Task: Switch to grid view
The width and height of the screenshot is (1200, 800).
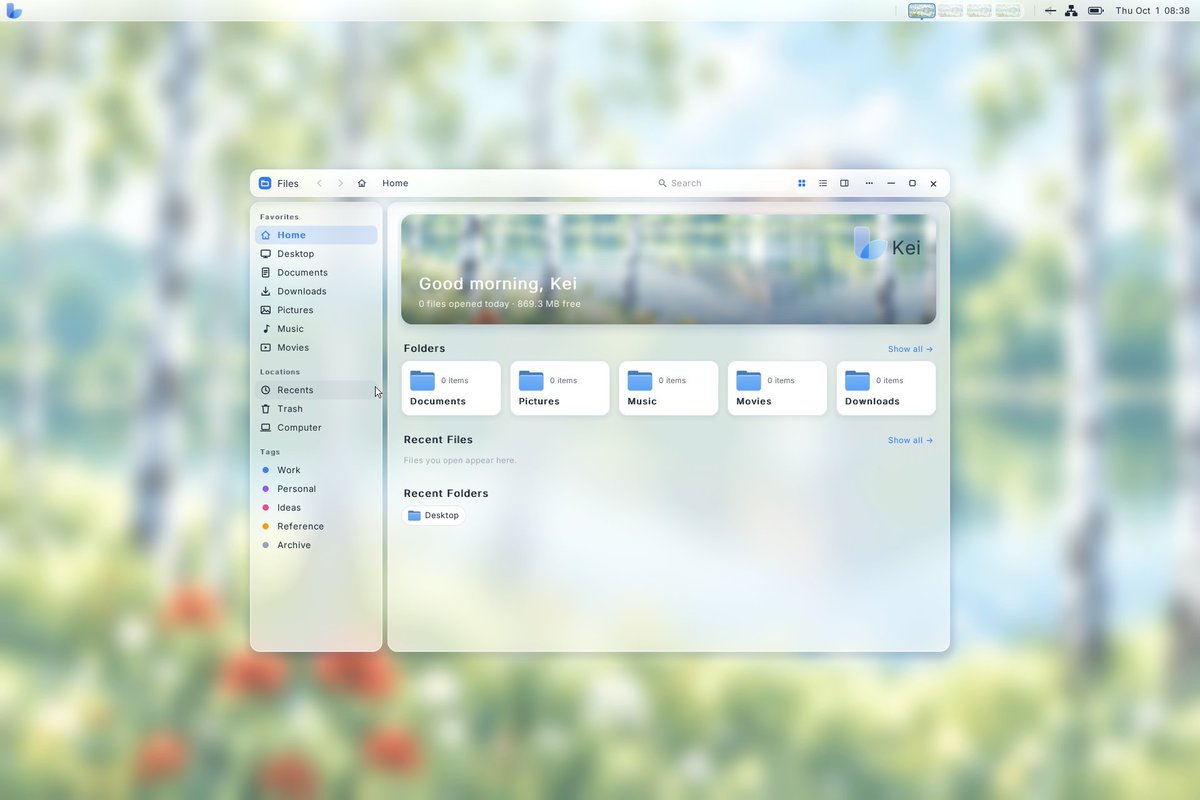Action: [802, 183]
